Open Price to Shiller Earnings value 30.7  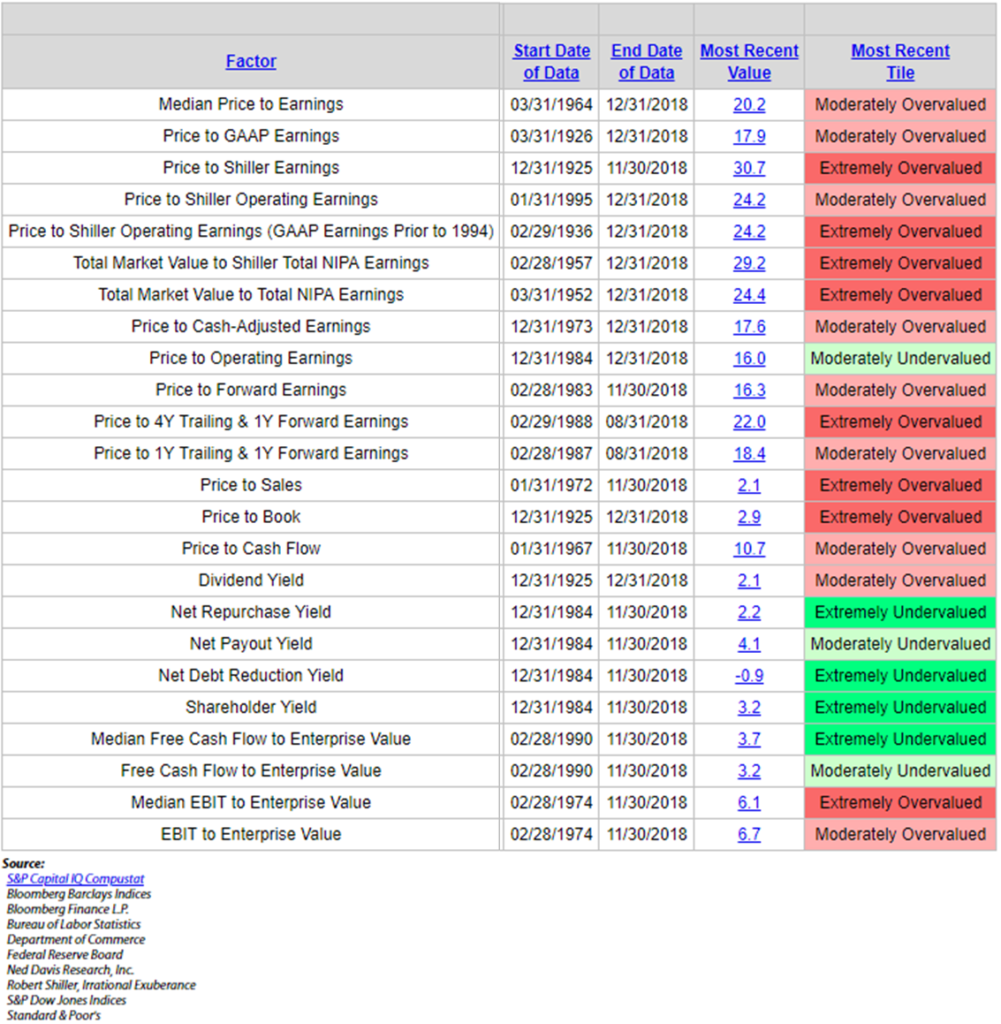[x=749, y=168]
